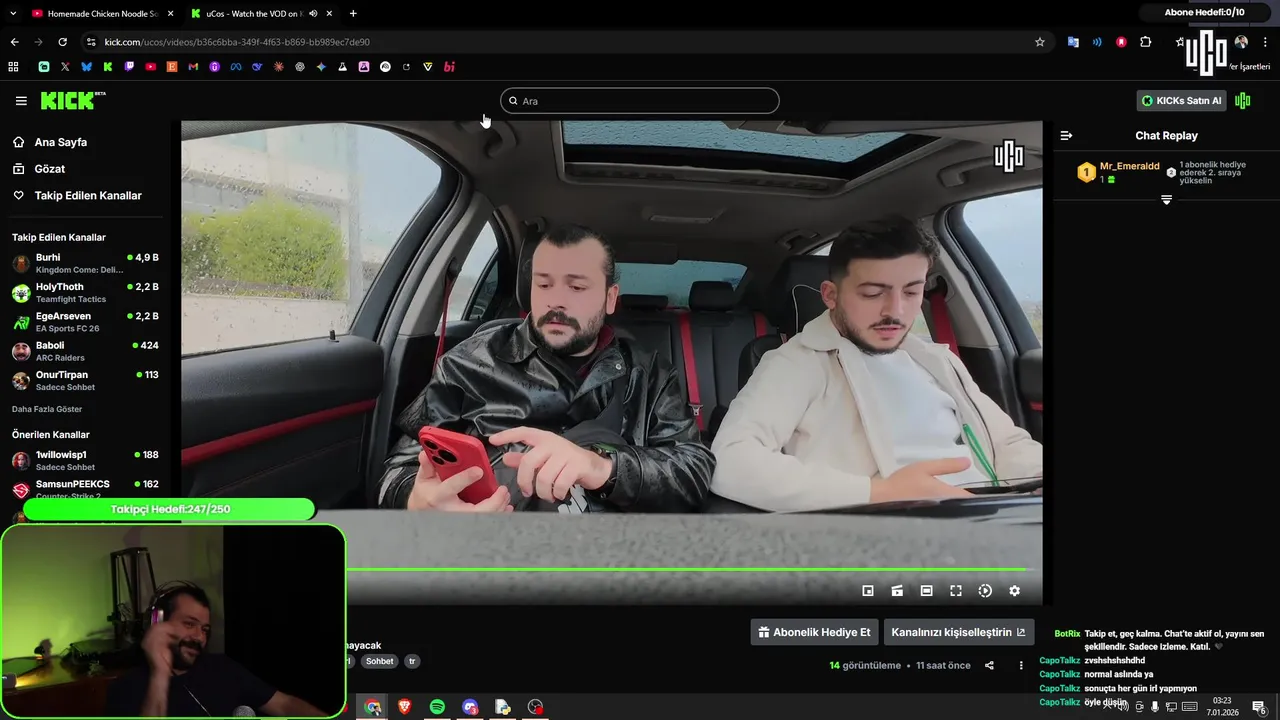The height and width of the screenshot is (720, 1280).
Task: Seek along the green video progress bar
Action: 690,570
